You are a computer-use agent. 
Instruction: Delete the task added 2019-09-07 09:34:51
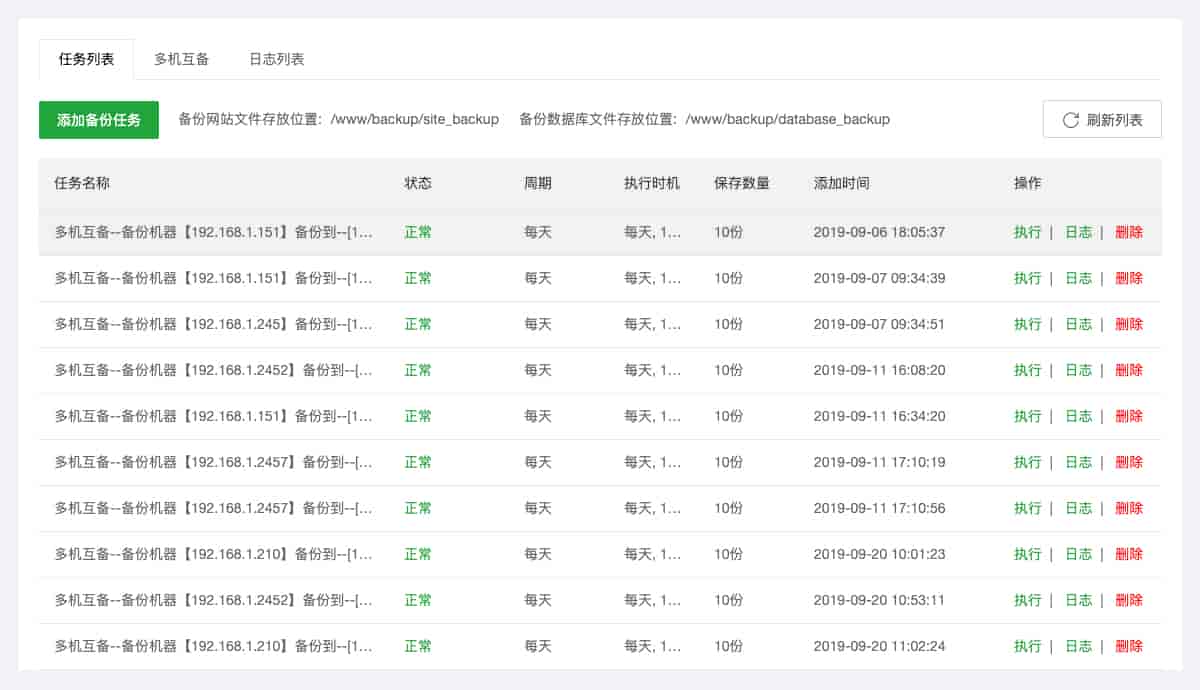click(x=1129, y=324)
